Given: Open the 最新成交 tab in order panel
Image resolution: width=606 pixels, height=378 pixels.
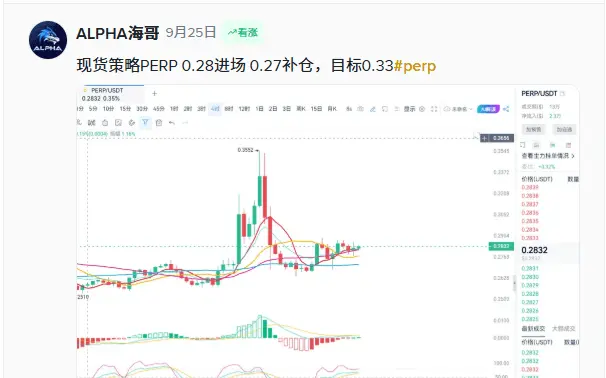Looking at the screenshot, I should tap(533, 329).
